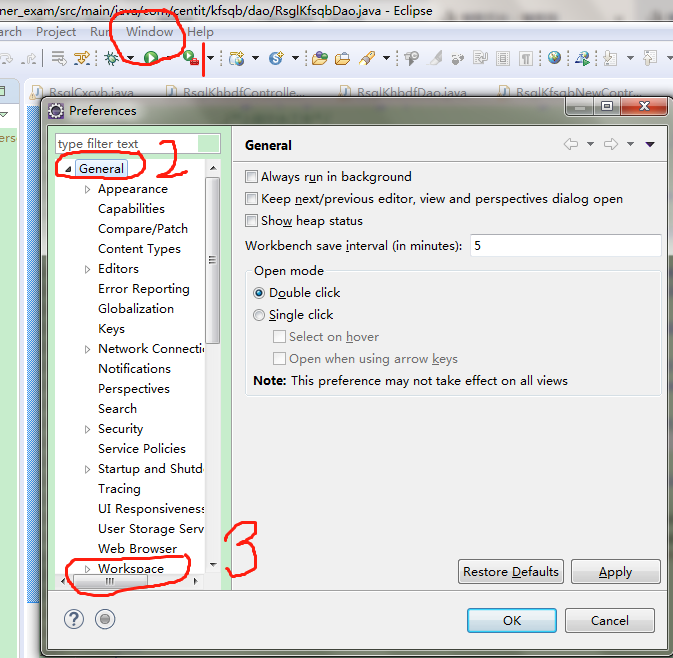Open the Preferences view menu triangle
The image size is (673, 658).
650,144
